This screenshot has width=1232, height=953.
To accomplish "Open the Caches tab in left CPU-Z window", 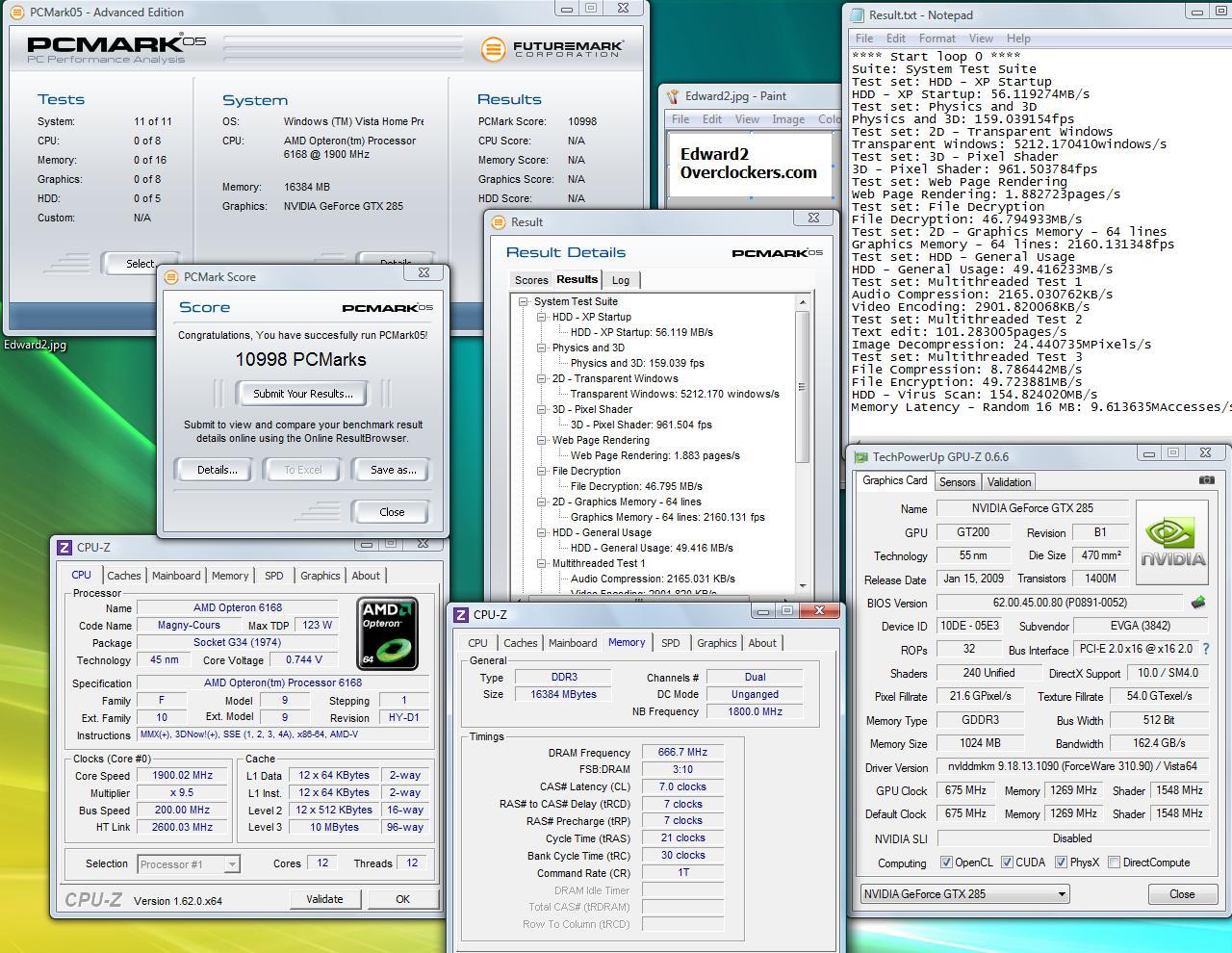I will 123,576.
